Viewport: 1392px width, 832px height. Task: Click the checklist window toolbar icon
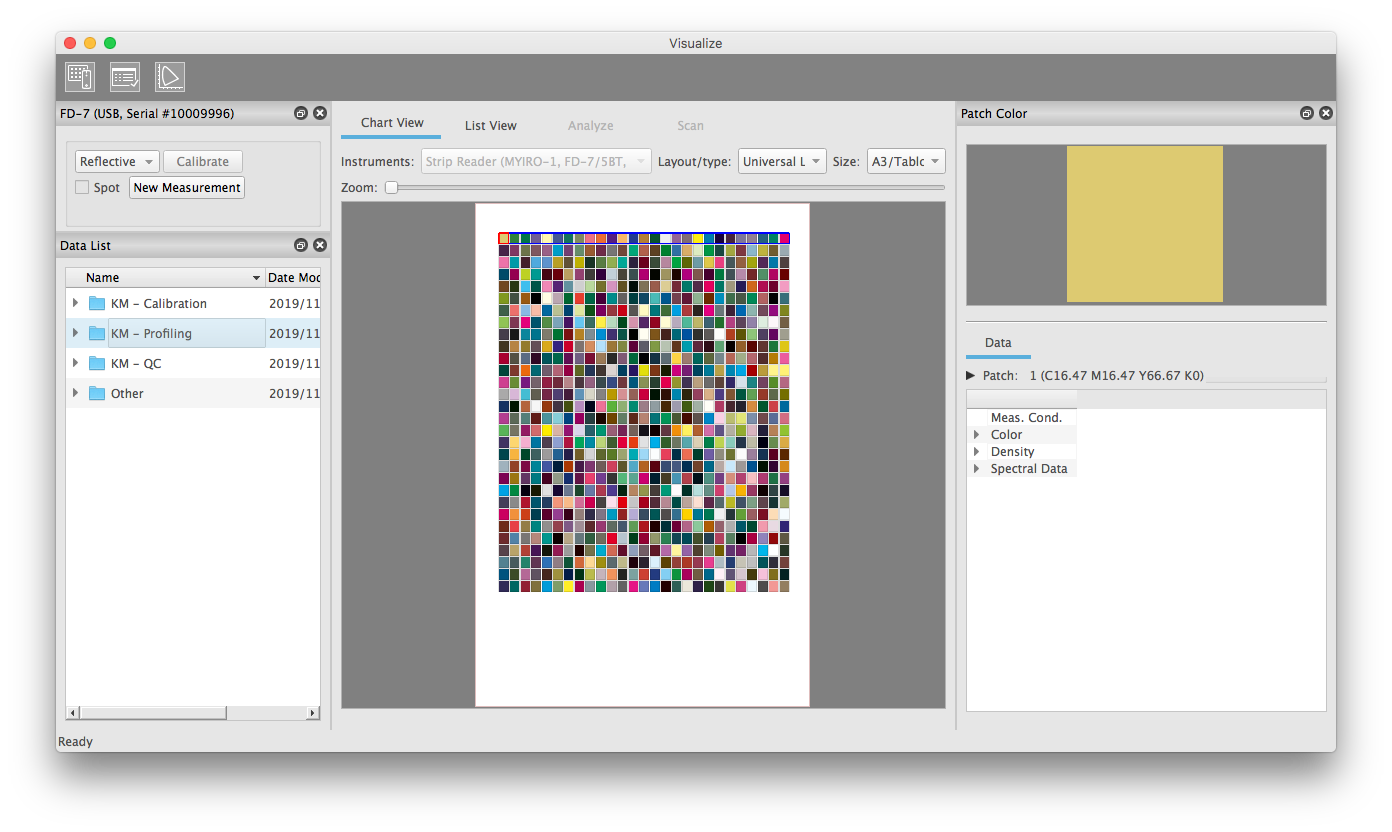point(125,77)
